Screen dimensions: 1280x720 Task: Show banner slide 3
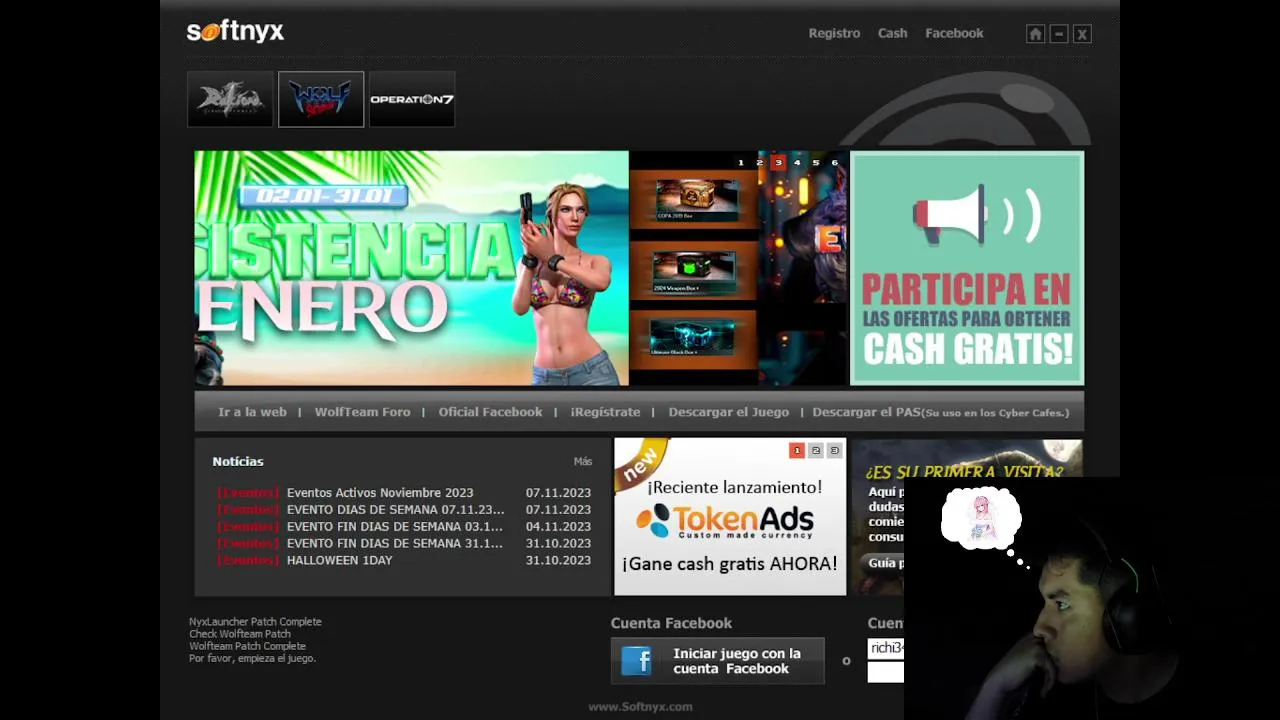(x=778, y=162)
